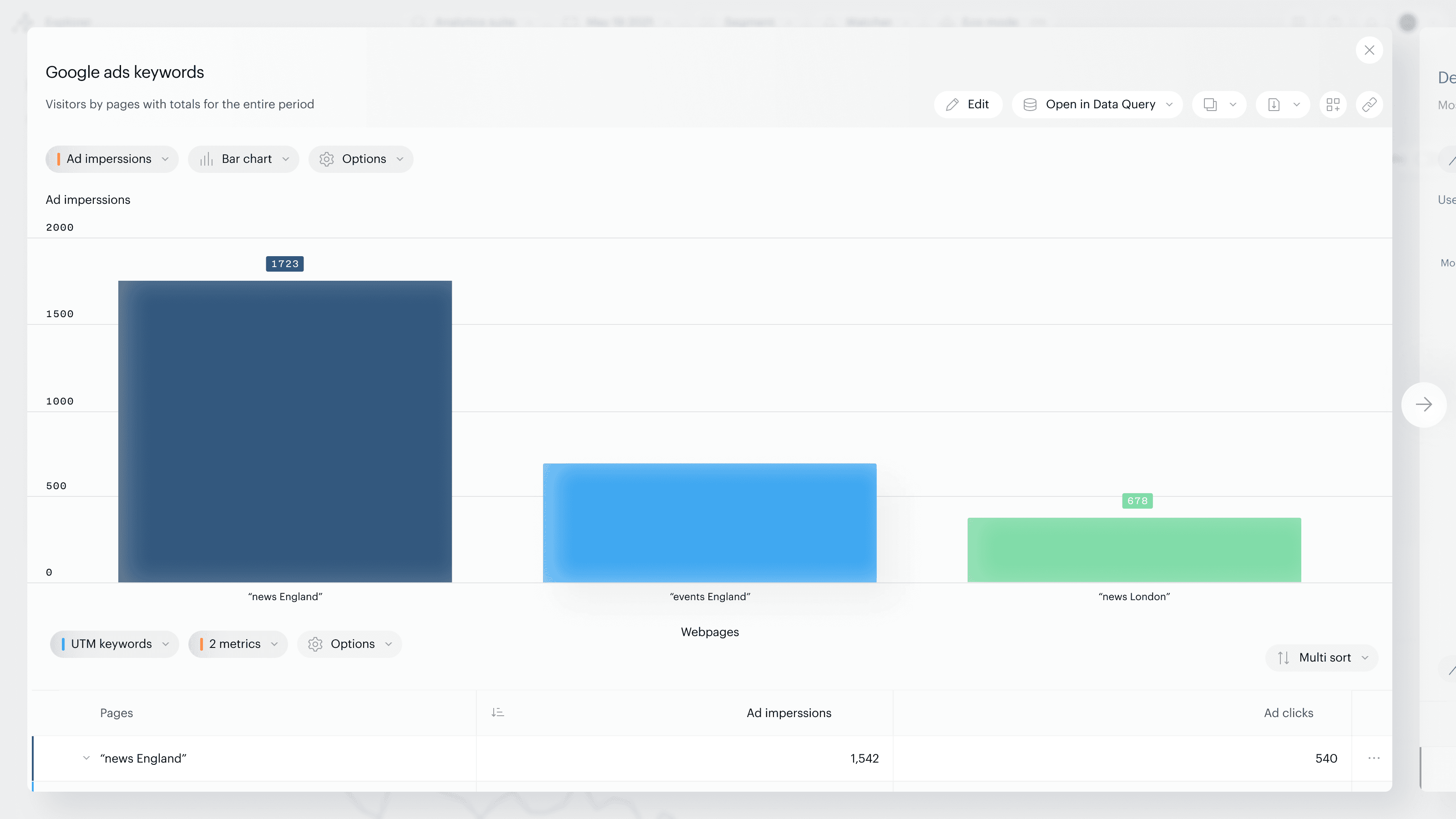Open the Bar chart type dropdown
Viewport: 1456px width, 819px height.
coord(243,159)
